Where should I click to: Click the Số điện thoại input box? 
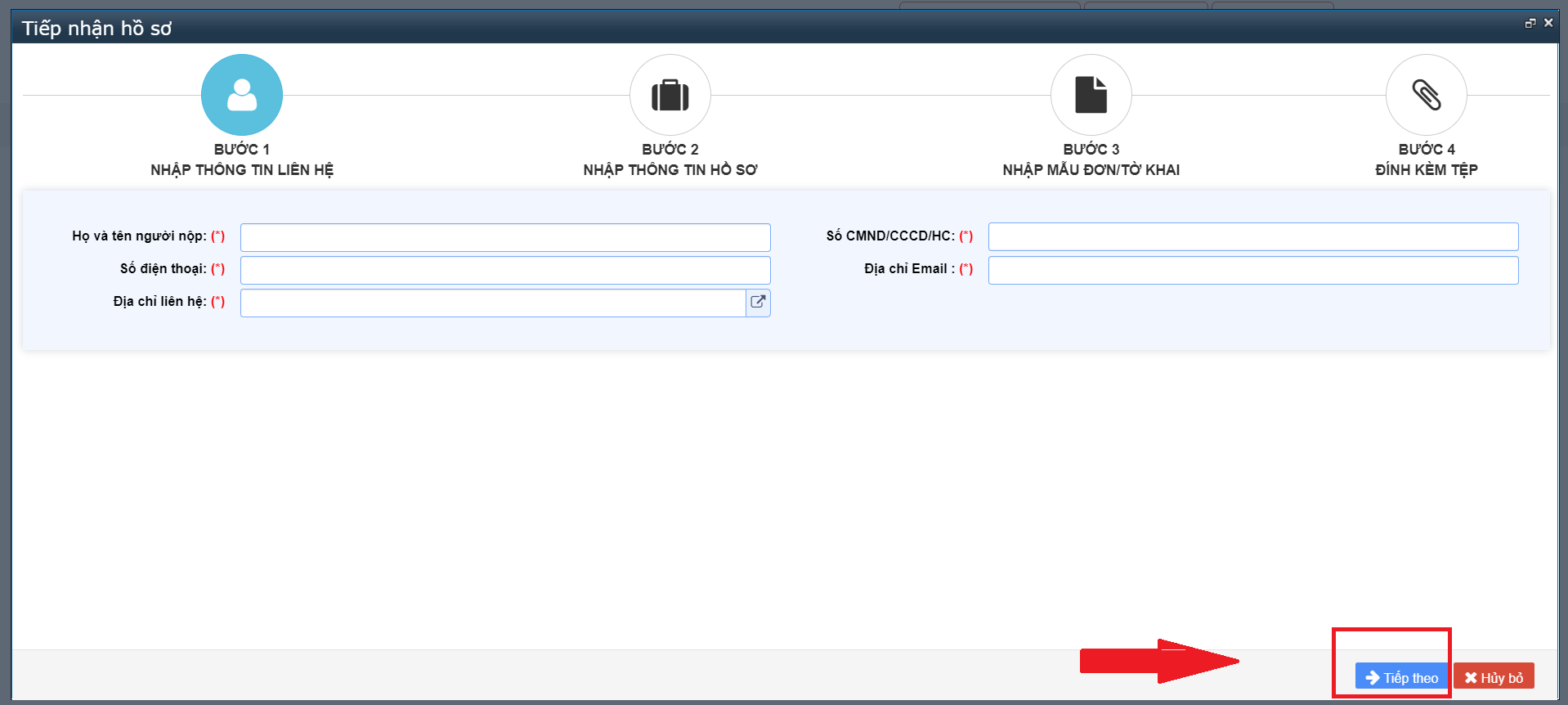[x=504, y=270]
